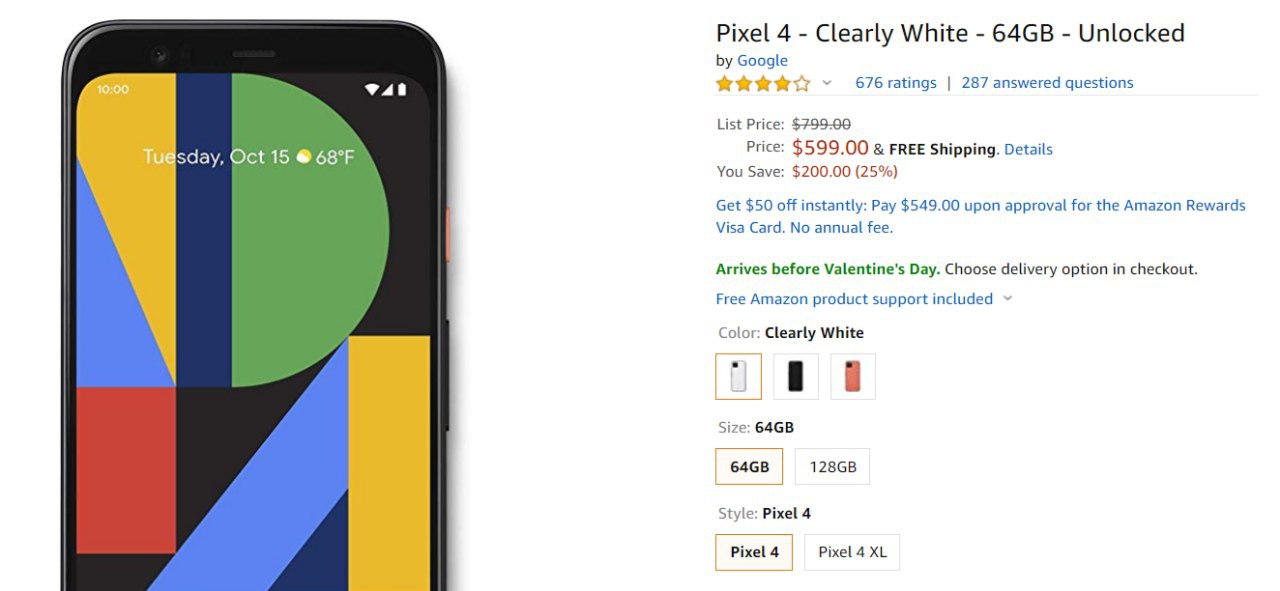This screenshot has height=591, width=1280.
Task: Click the phone's front camera icon
Action: pos(159,55)
